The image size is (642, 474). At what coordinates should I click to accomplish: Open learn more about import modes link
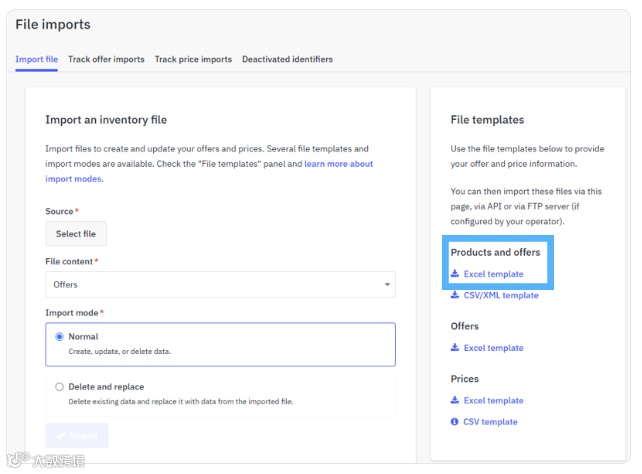click(339, 164)
